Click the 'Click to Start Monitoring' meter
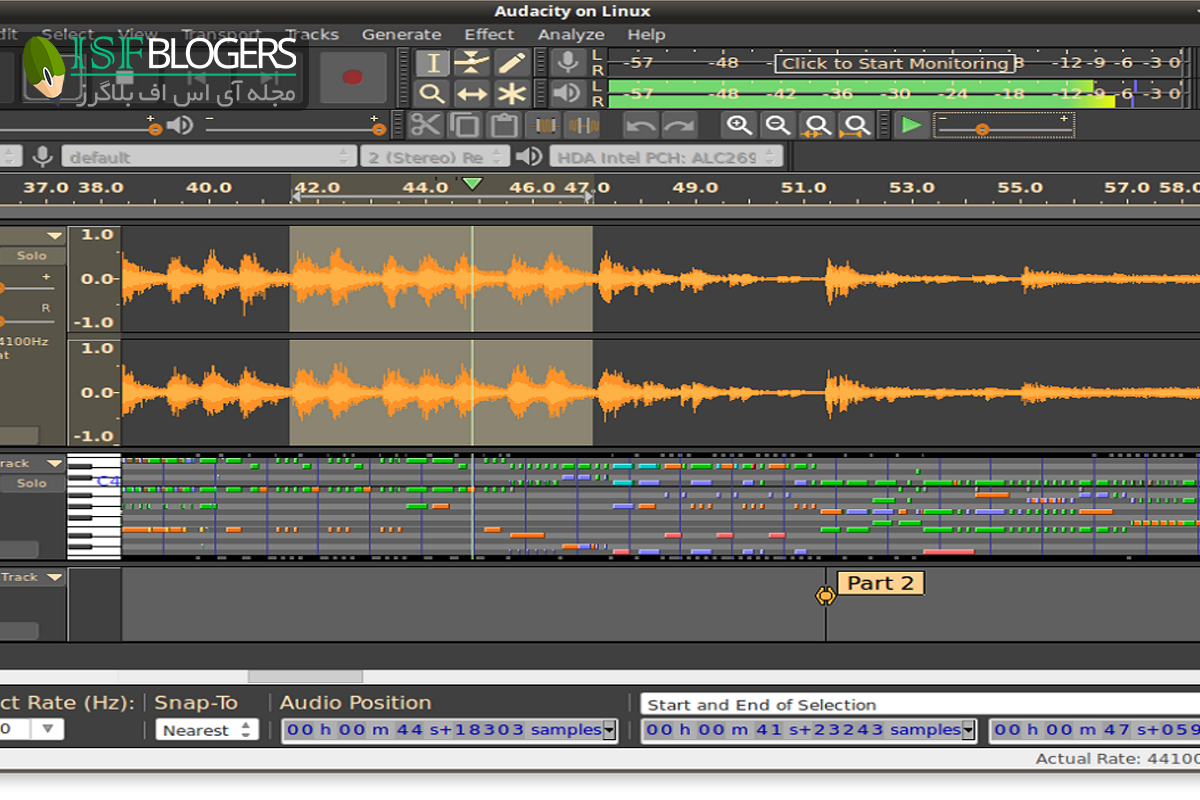 click(894, 63)
